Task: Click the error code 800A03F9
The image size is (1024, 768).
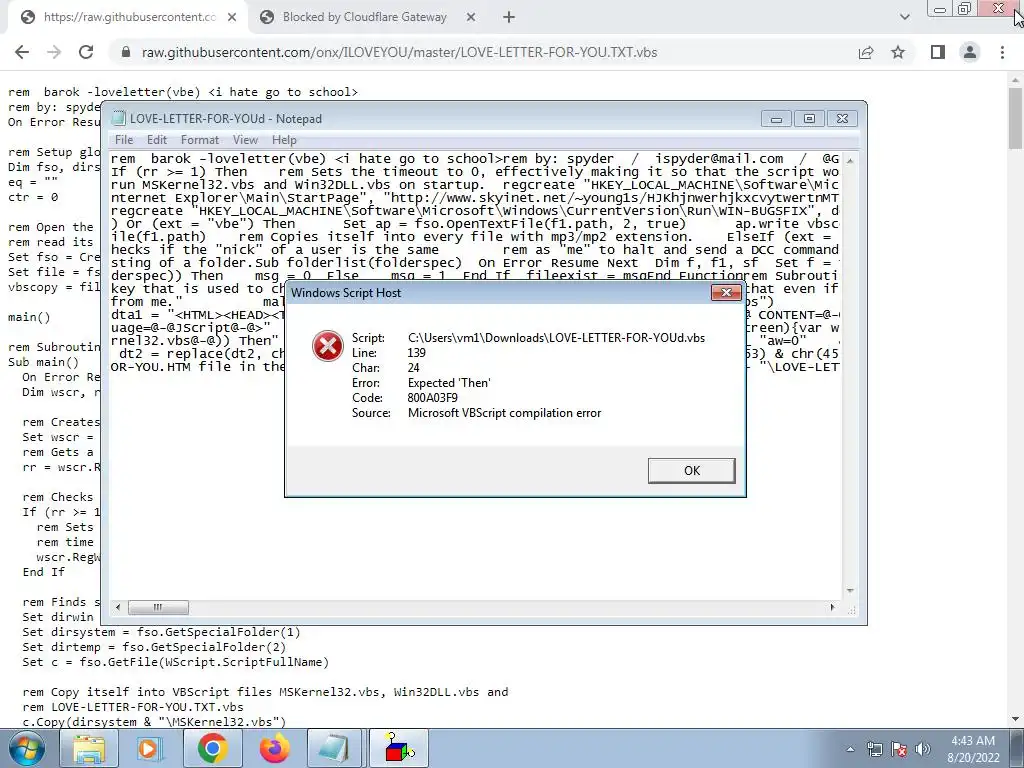Action: click(432, 398)
